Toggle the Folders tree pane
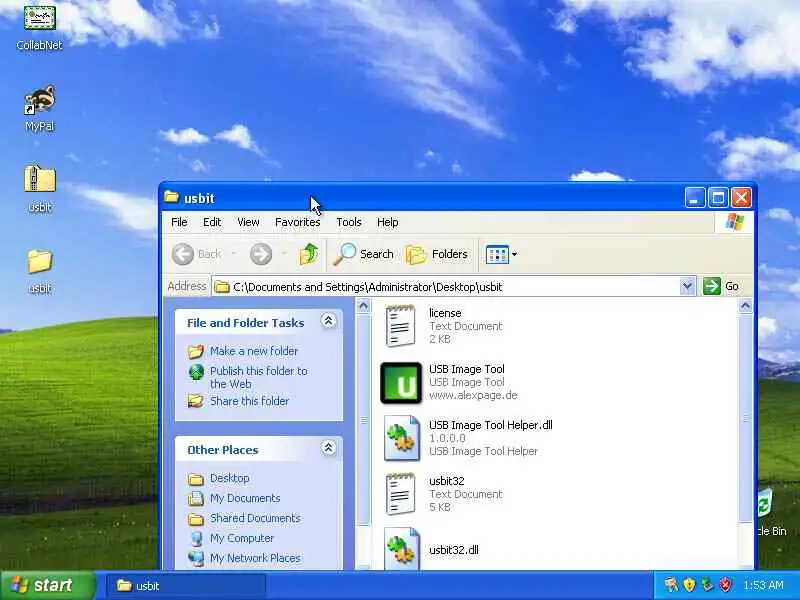Image resolution: width=800 pixels, height=600 pixels. (437, 254)
